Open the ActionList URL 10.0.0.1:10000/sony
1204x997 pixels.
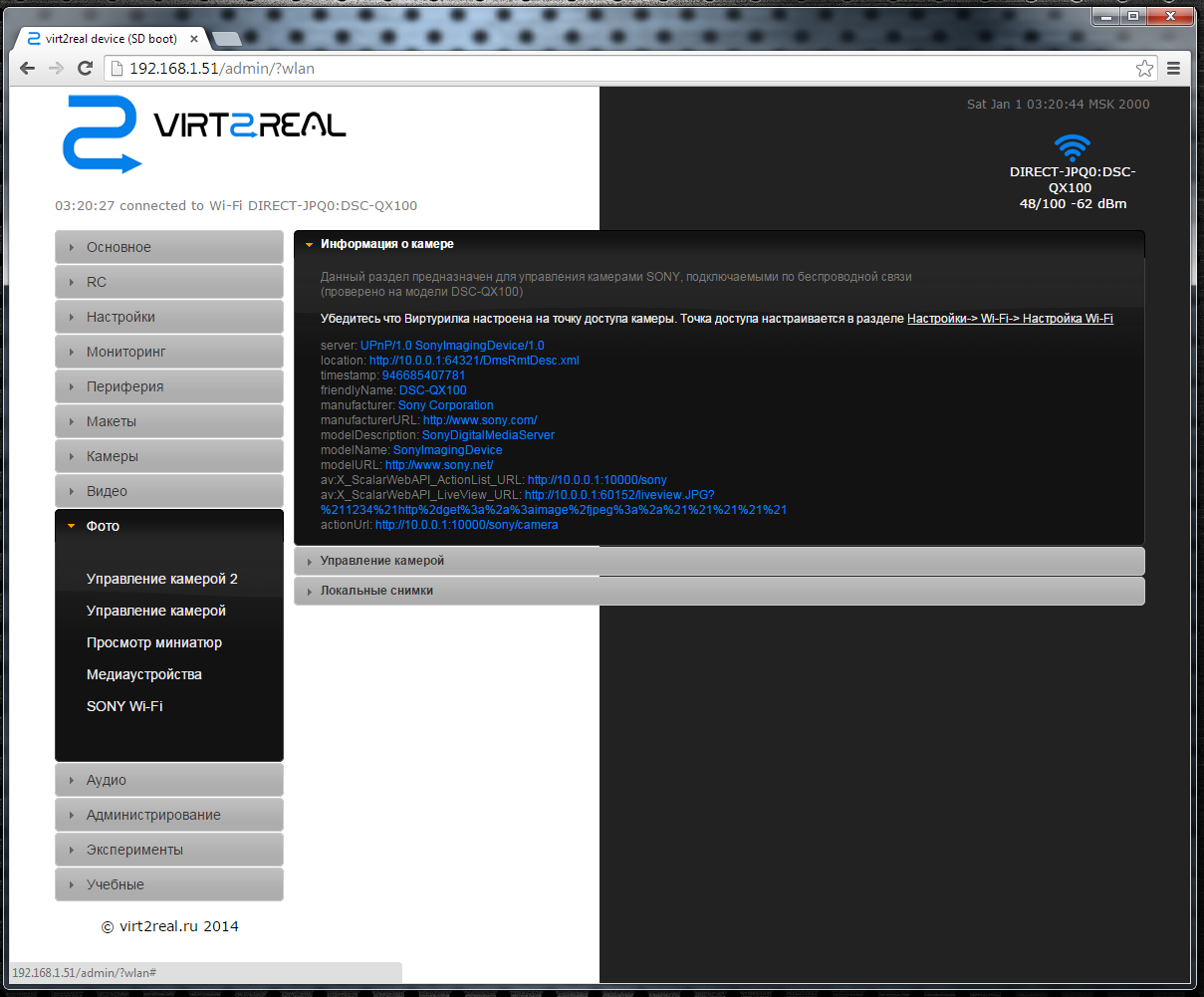pyautogui.click(x=598, y=480)
